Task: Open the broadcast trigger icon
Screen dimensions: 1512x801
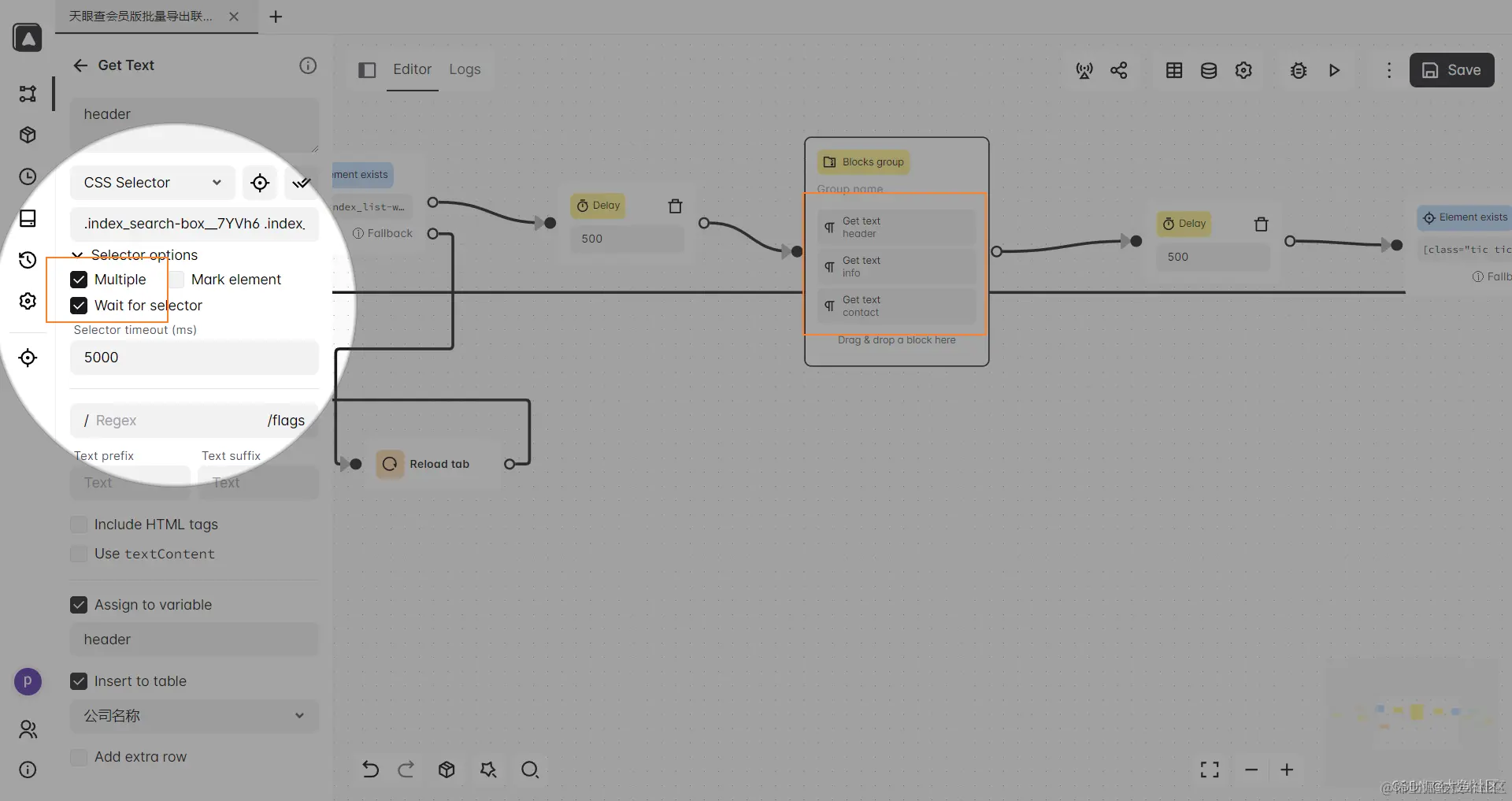Action: 1084,70
